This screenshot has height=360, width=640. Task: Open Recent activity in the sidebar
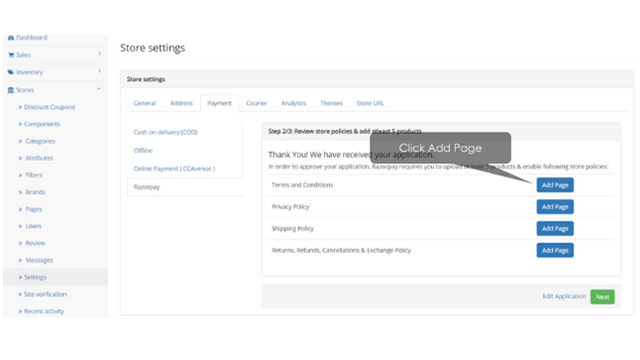click(44, 311)
